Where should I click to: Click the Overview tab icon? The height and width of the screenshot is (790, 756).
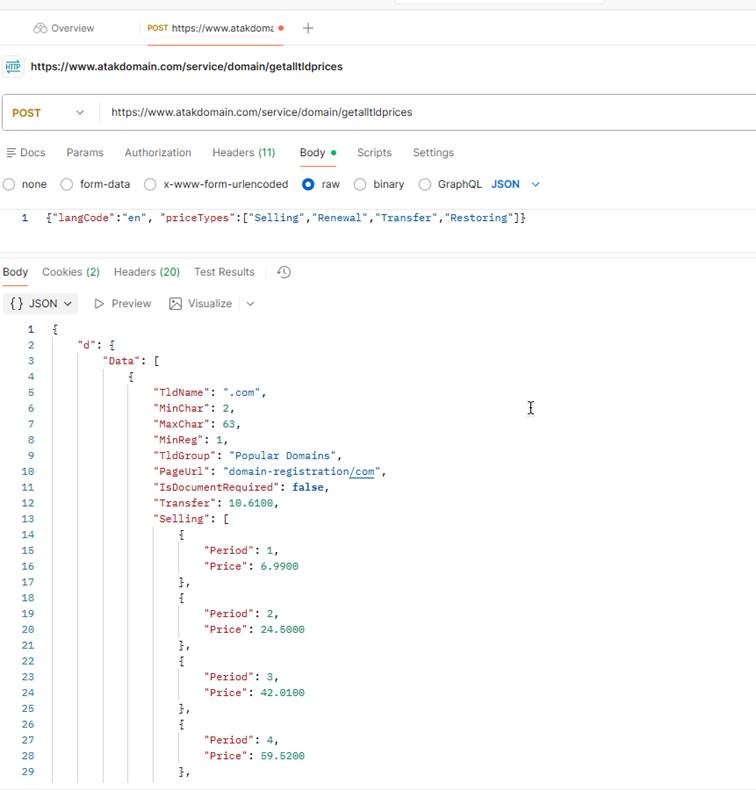pyautogui.click(x=40, y=29)
